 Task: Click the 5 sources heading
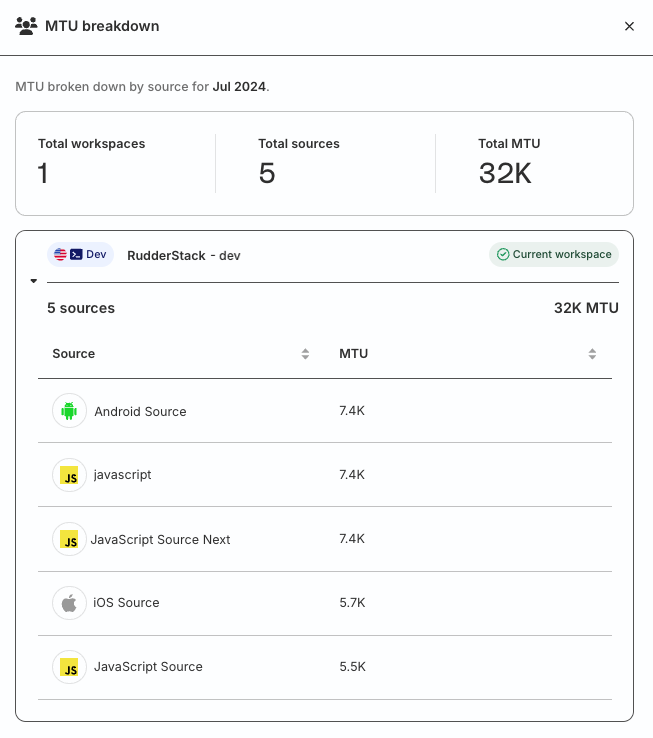click(81, 308)
